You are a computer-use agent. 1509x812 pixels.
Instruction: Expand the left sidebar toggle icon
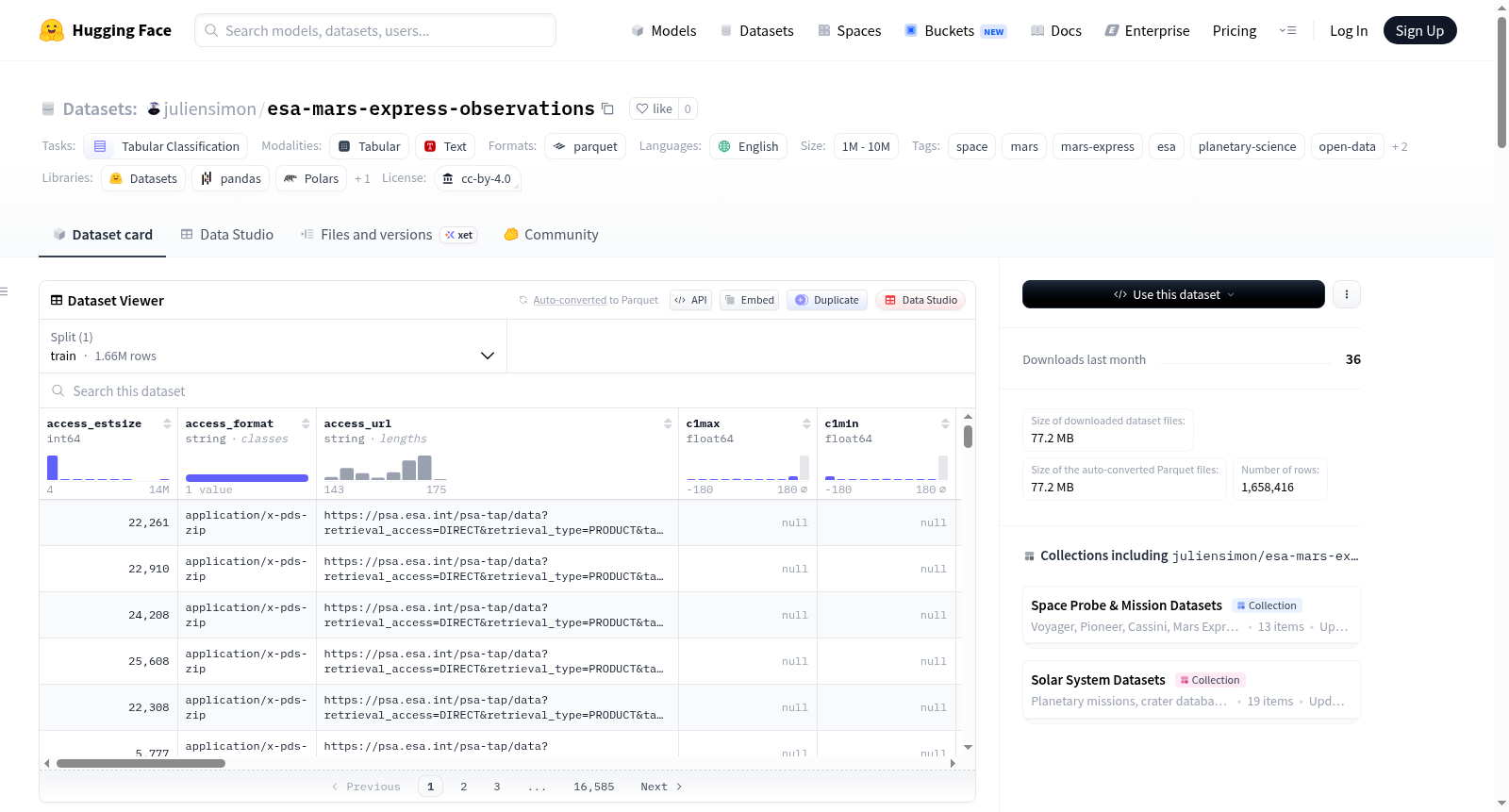(x=5, y=291)
